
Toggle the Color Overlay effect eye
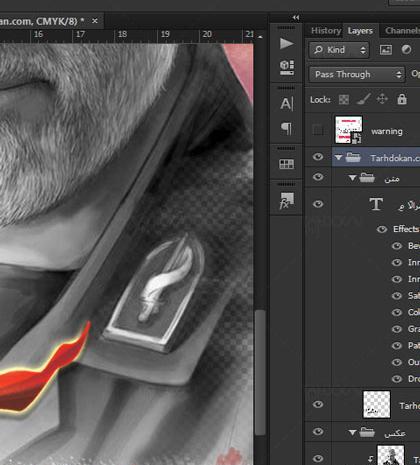[x=397, y=312]
